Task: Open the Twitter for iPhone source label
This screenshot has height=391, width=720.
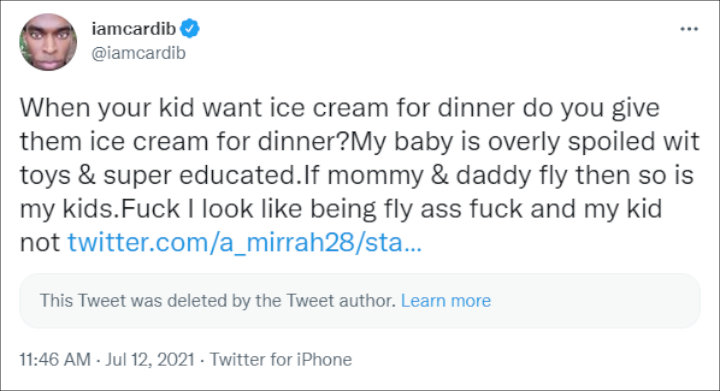Action: click(281, 359)
